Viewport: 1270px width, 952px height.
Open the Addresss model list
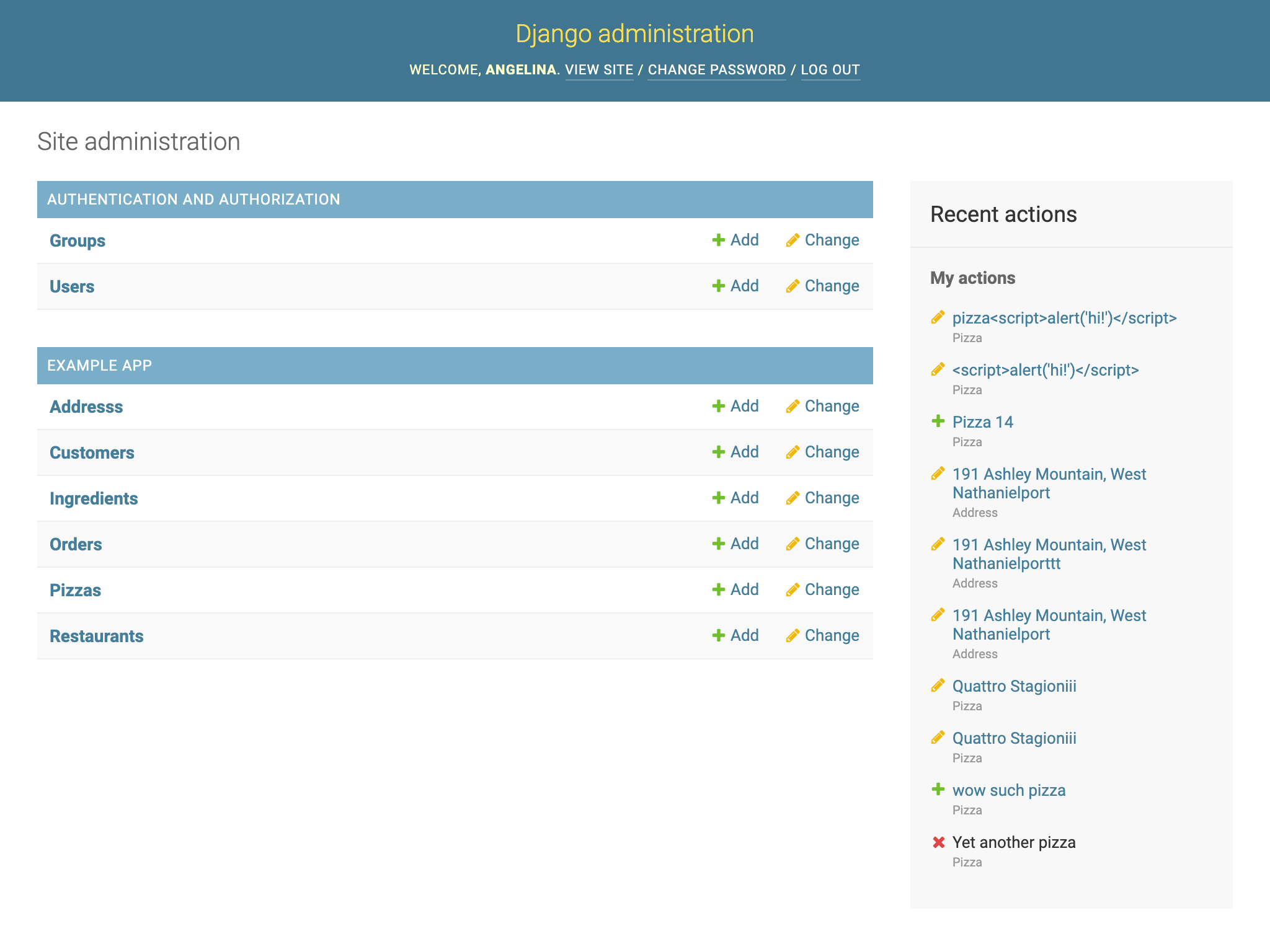pos(86,407)
